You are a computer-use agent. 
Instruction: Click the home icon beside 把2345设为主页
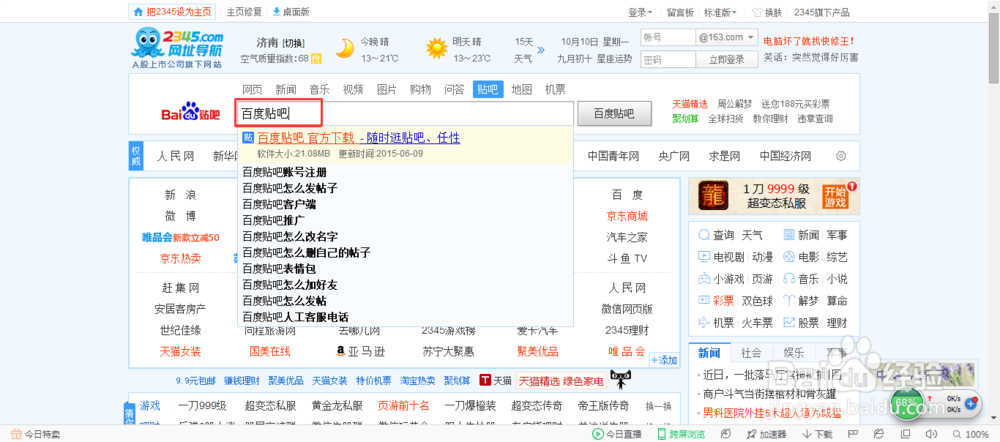(x=138, y=11)
